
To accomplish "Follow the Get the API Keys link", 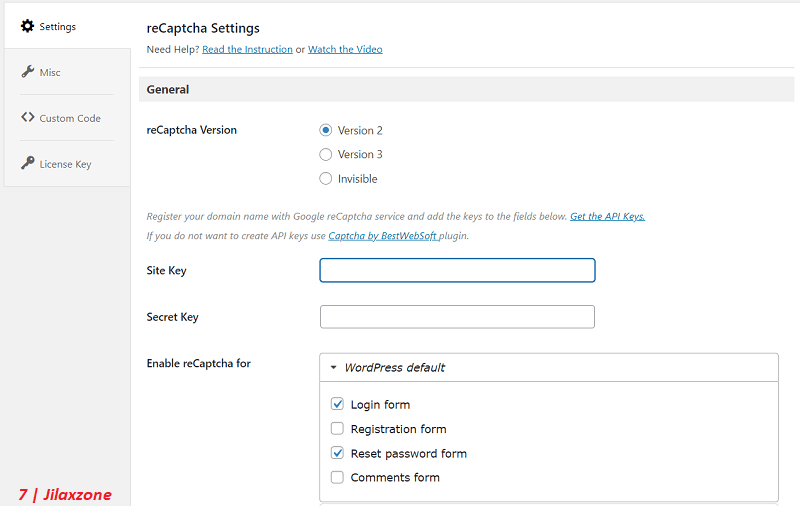I will 607,216.
